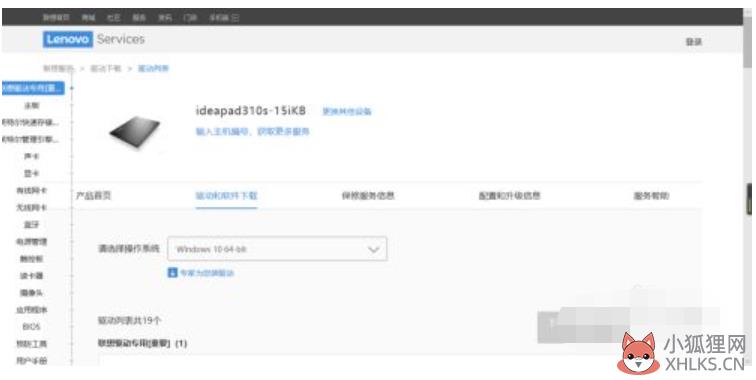Select 英特尔管理引擎 in the sidebar
The image size is (756, 380).
(x=30, y=139)
